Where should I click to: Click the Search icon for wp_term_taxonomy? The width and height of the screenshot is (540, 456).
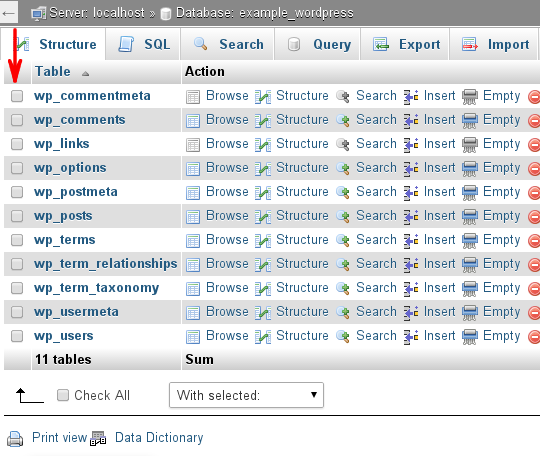click(343, 289)
